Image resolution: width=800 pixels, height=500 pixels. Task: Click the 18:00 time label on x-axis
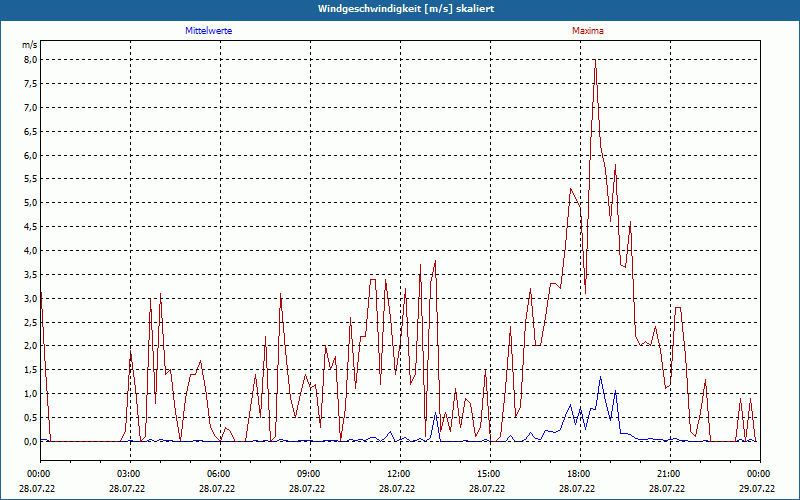tap(580, 474)
